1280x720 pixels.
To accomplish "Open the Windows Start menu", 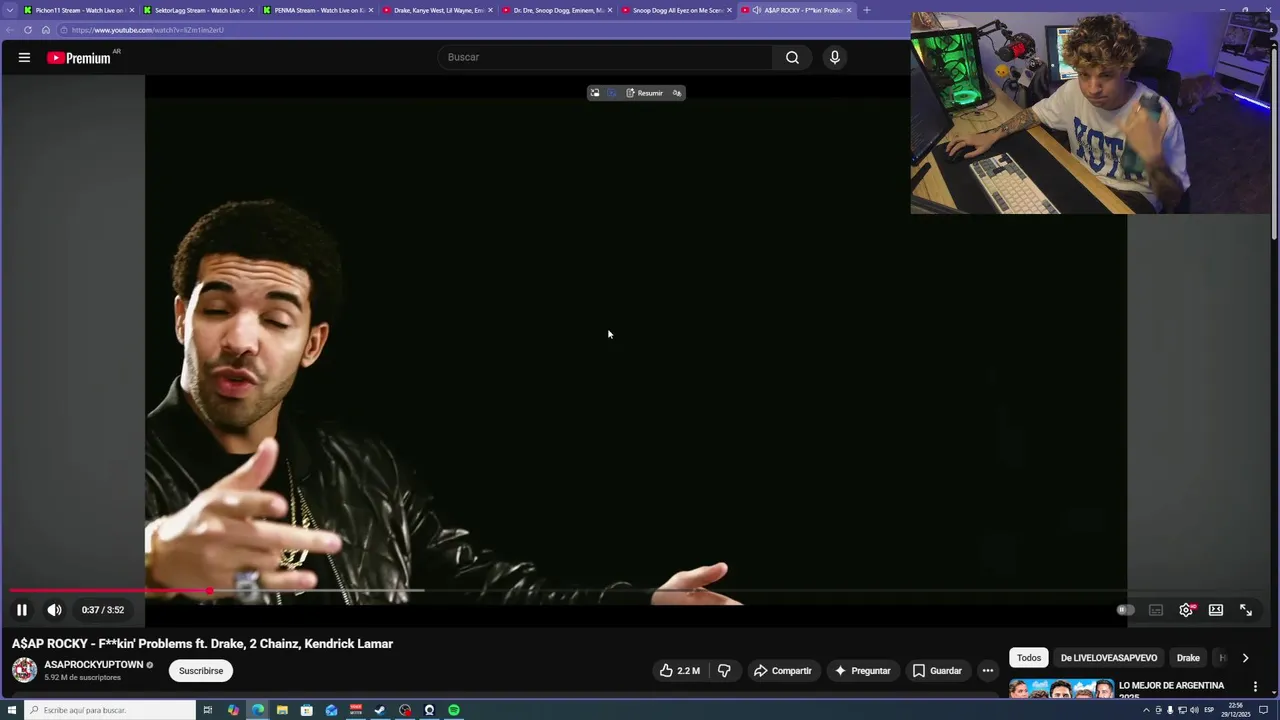I will [x=12, y=710].
